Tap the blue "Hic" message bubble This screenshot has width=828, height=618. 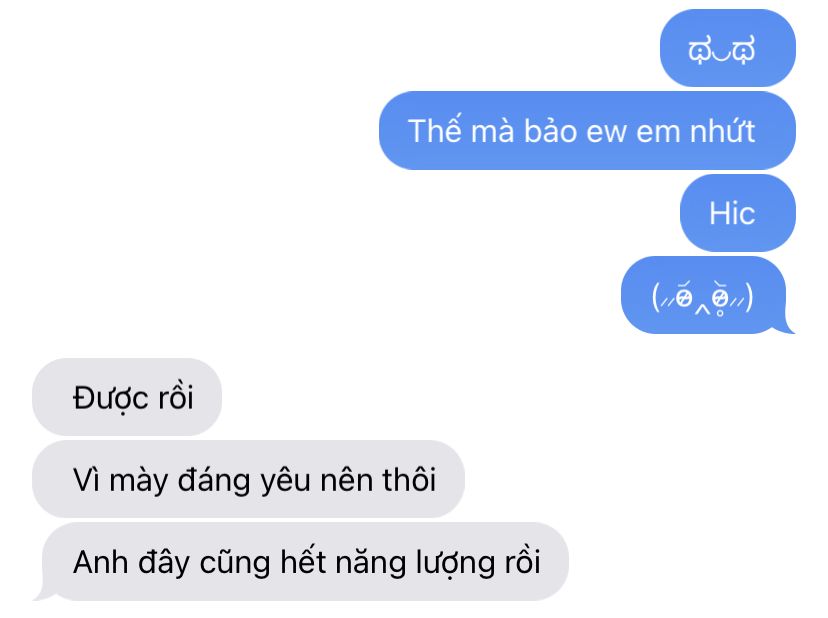point(738,213)
